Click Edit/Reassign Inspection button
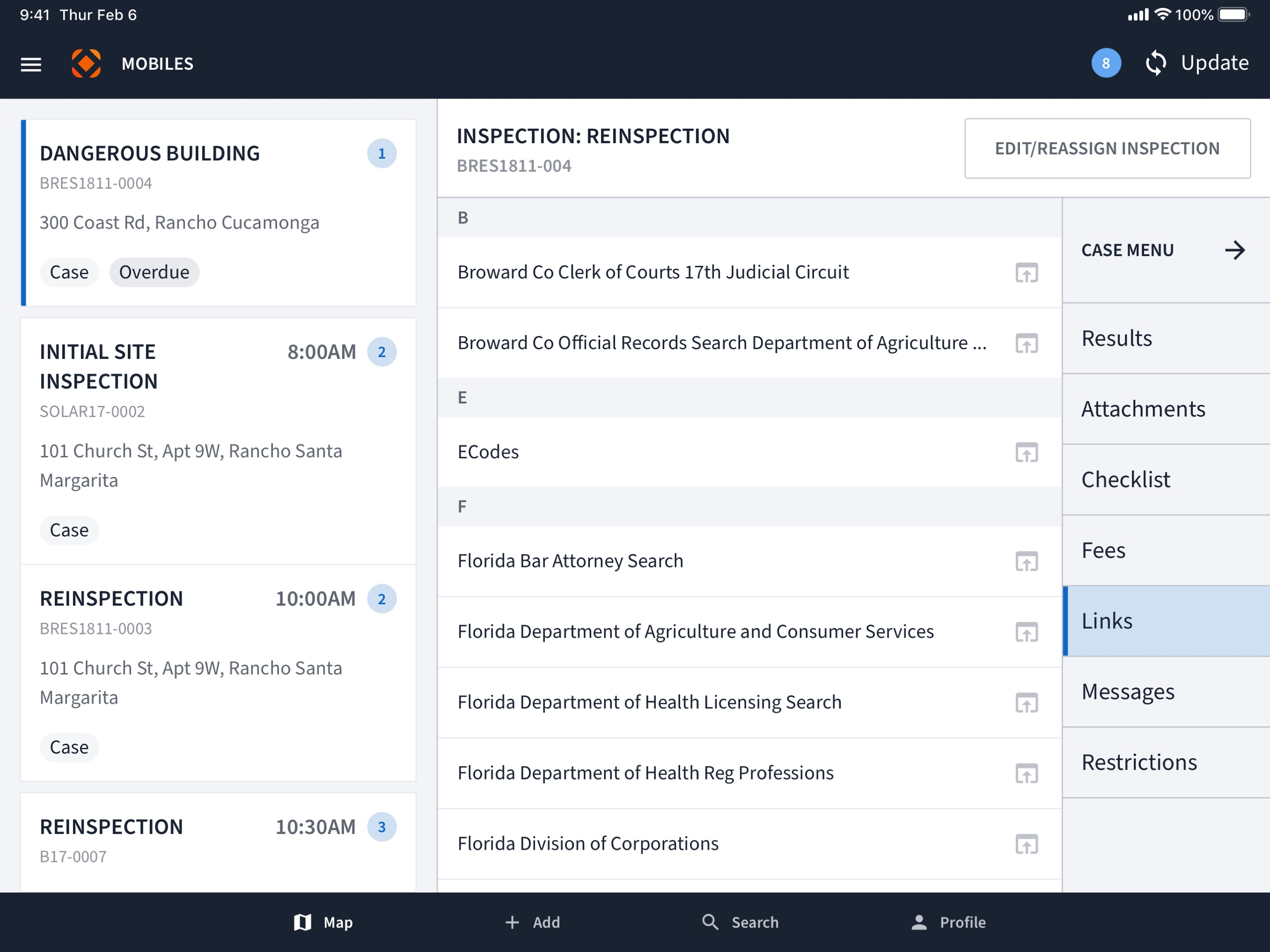The image size is (1270, 952). (x=1107, y=149)
